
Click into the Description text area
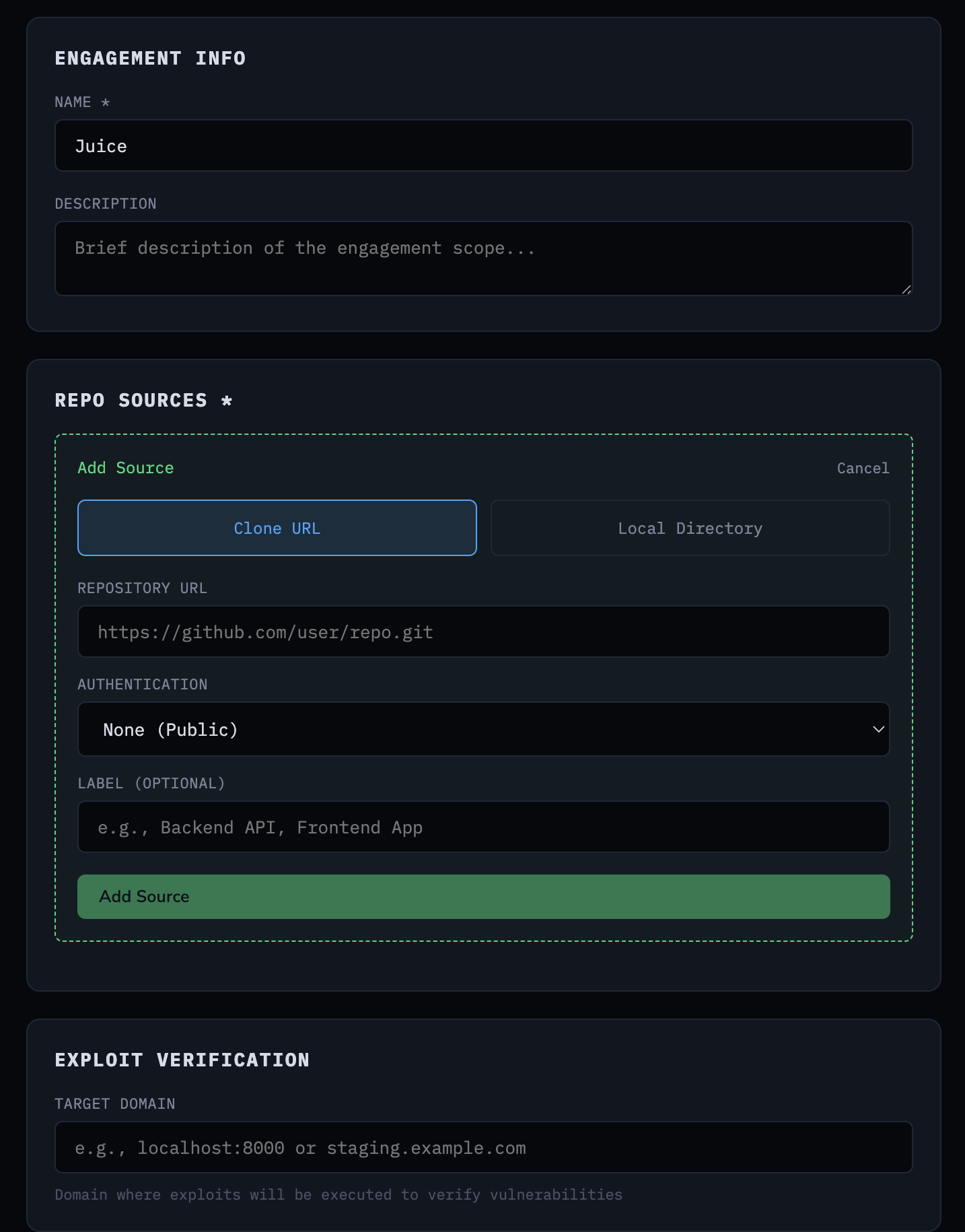tap(483, 259)
